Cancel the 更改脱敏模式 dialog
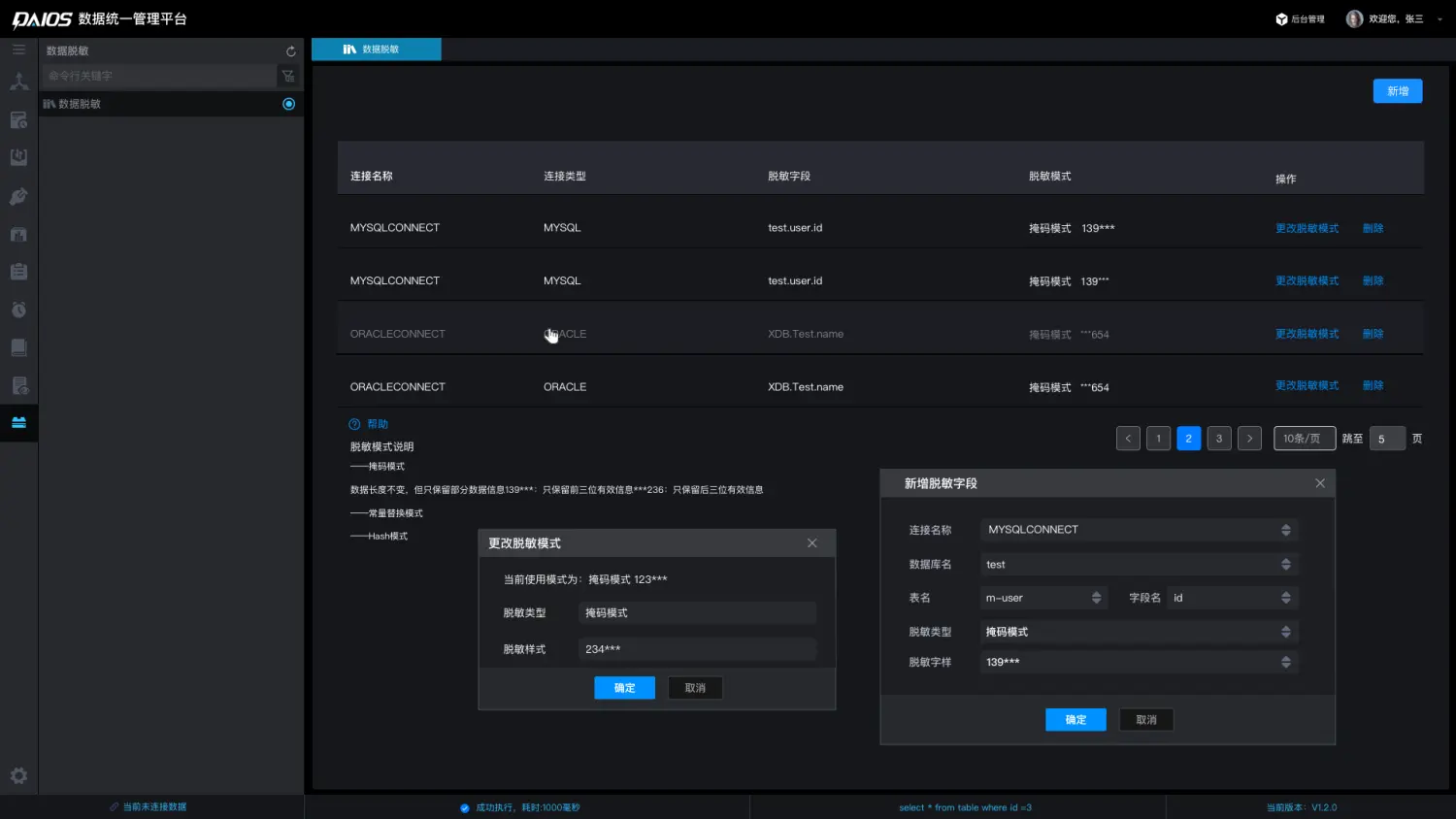 pyautogui.click(x=695, y=688)
